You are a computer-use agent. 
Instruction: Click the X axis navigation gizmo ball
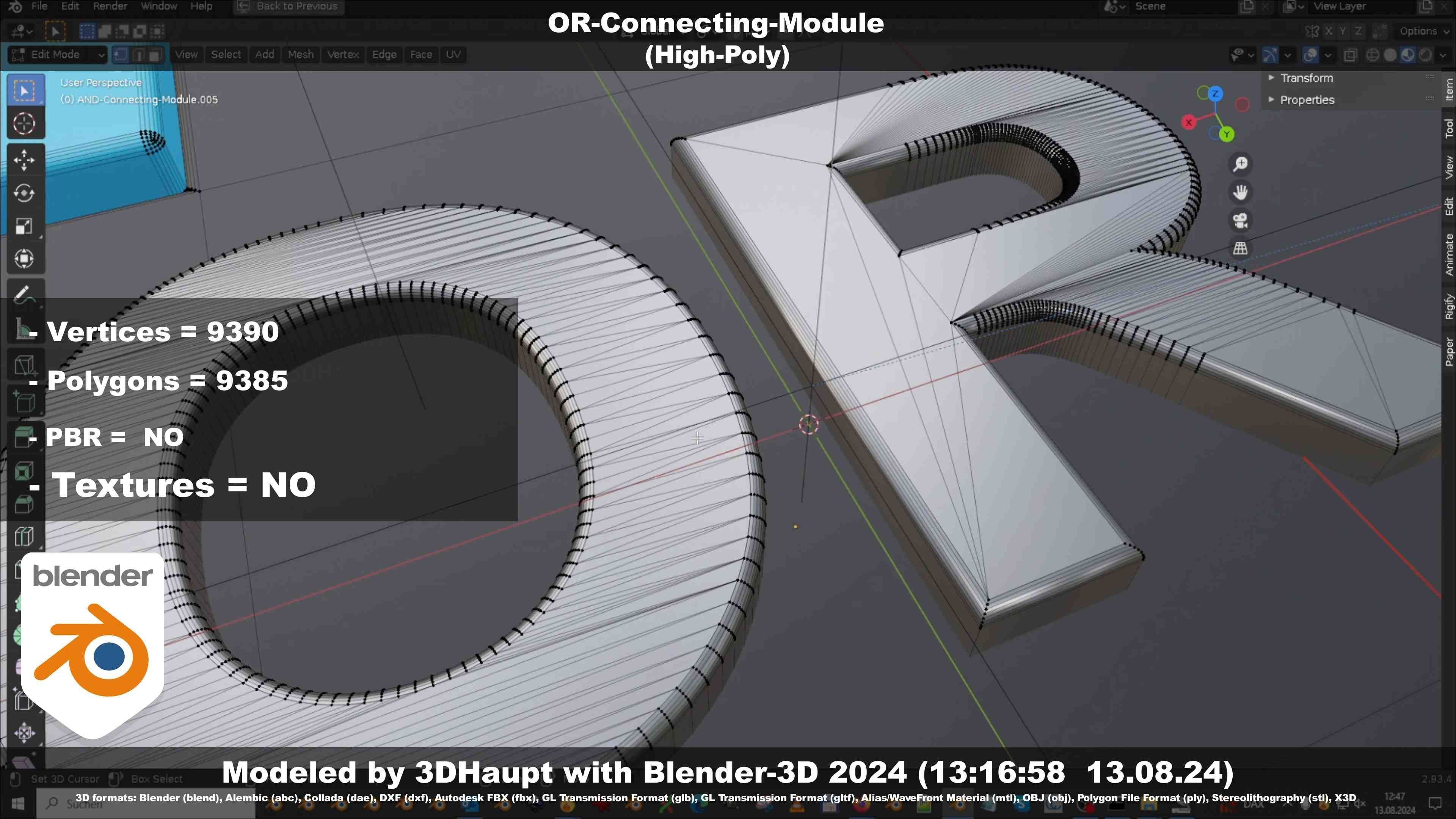coord(1189,122)
